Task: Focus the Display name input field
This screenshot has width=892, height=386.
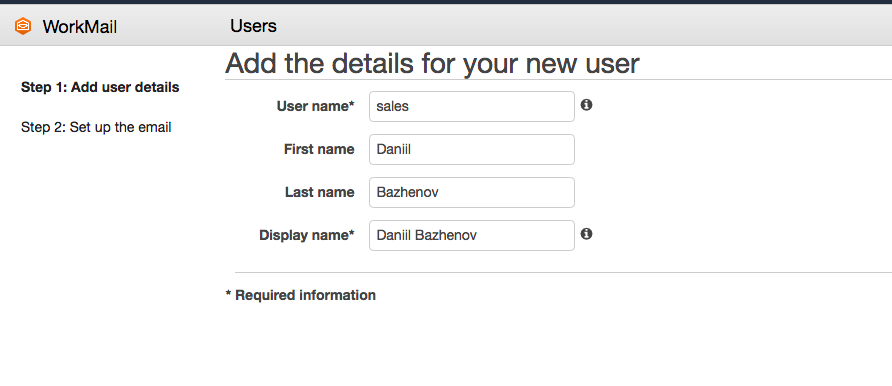Action: (x=472, y=235)
